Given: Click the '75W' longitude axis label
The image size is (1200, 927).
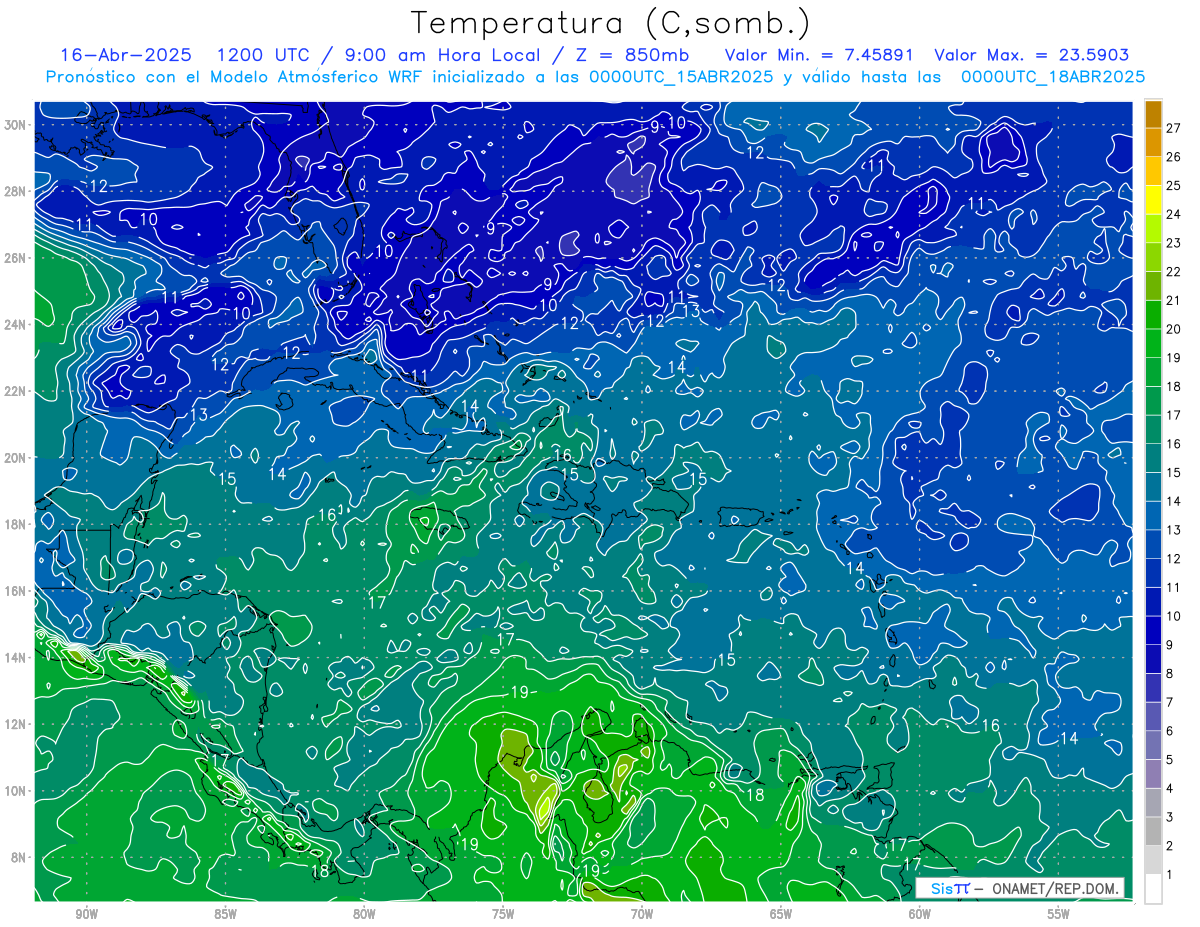Looking at the screenshot, I should pos(503,914).
